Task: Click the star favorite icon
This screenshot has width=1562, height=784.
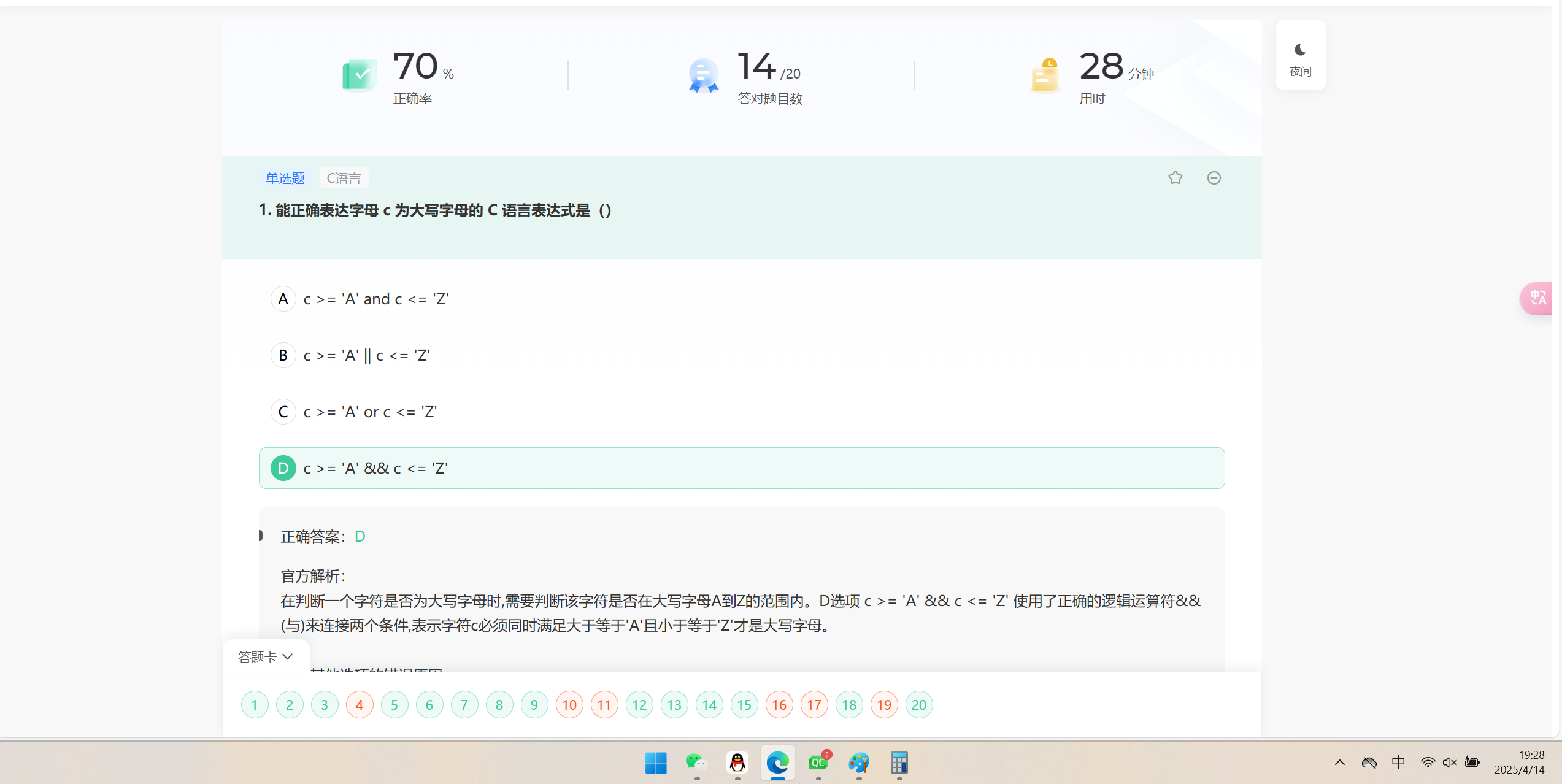Action: (1175, 178)
